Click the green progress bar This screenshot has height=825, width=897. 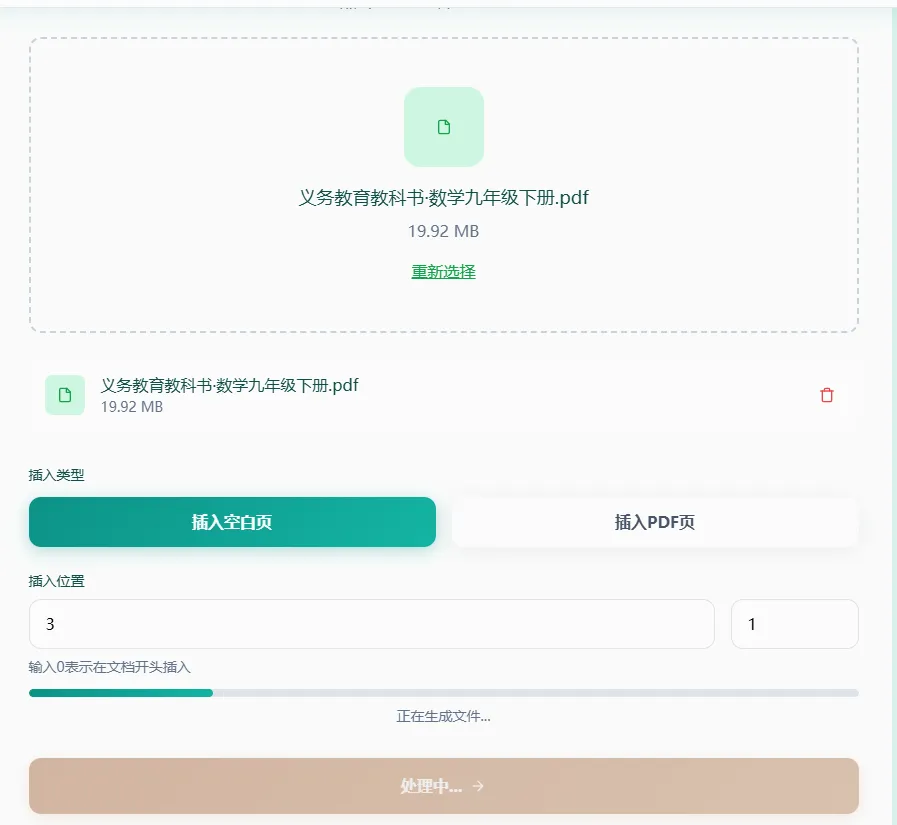(x=444, y=693)
